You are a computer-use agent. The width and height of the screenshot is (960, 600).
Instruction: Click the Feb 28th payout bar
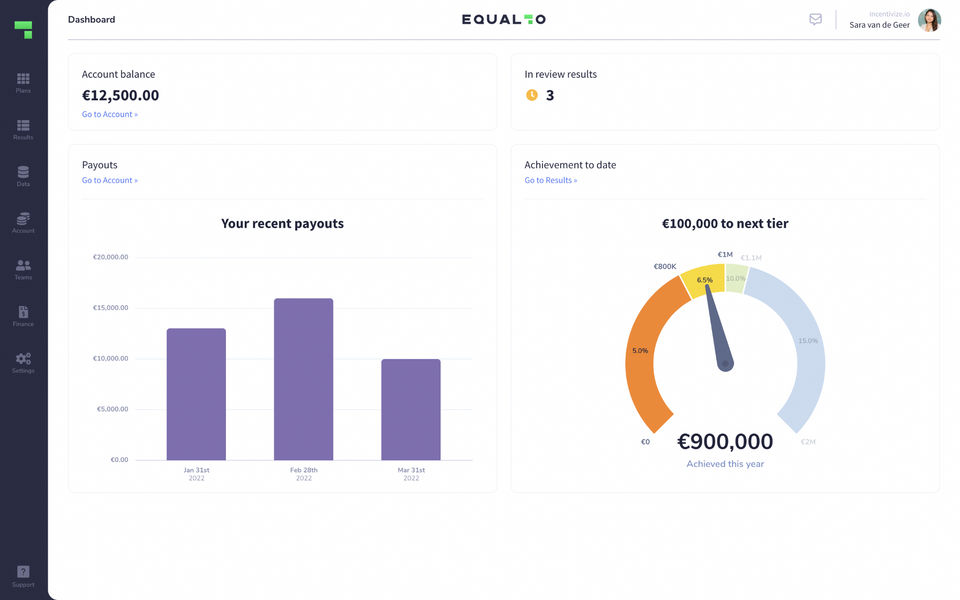[304, 379]
